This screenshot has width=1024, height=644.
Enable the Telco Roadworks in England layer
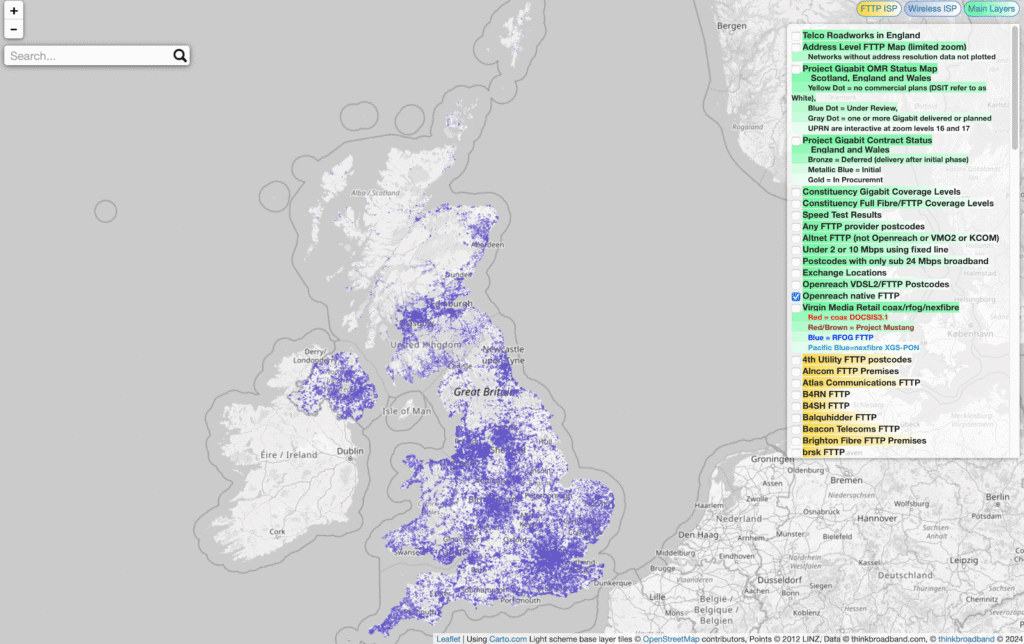(x=796, y=34)
